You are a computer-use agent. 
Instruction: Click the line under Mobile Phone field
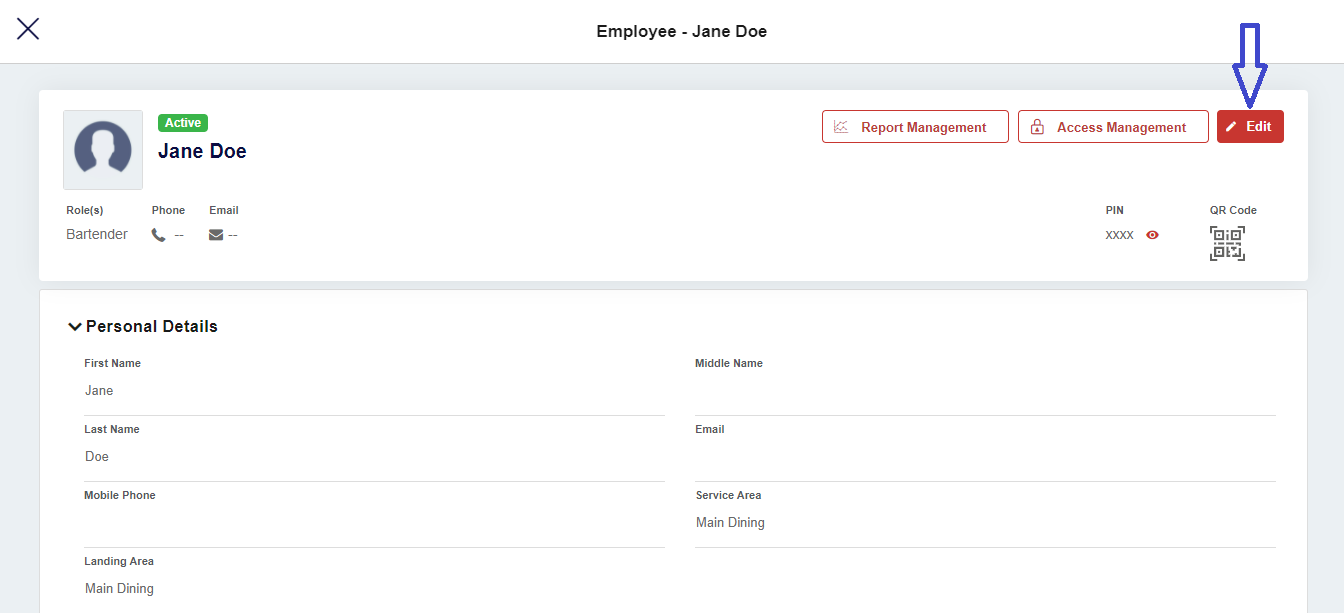tap(374, 546)
